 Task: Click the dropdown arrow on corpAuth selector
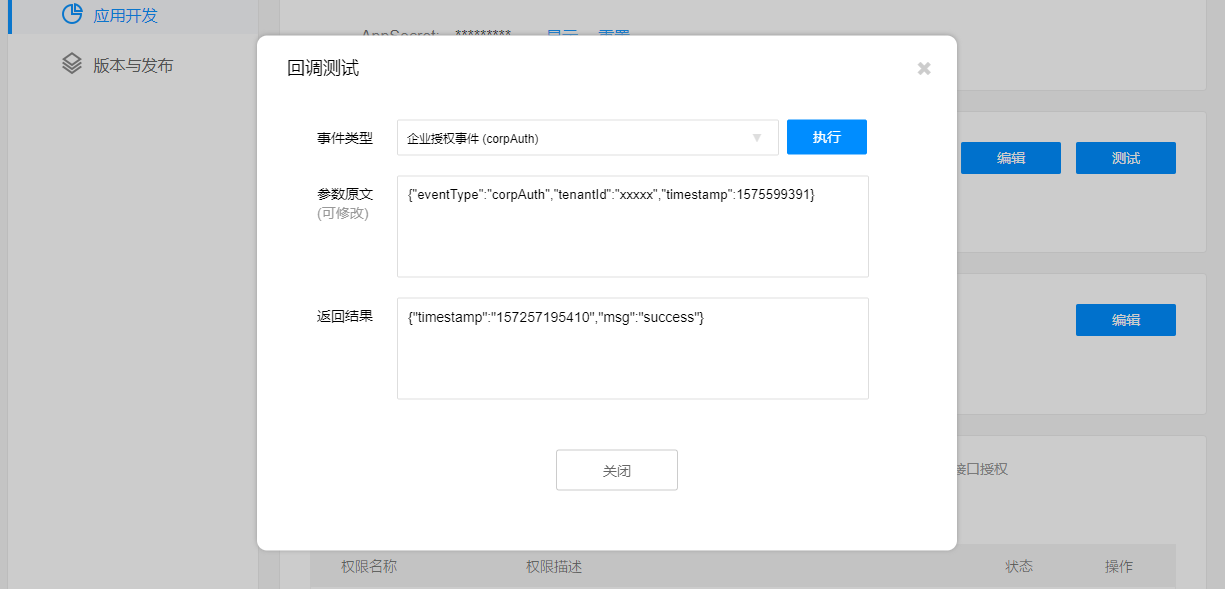[757, 137]
